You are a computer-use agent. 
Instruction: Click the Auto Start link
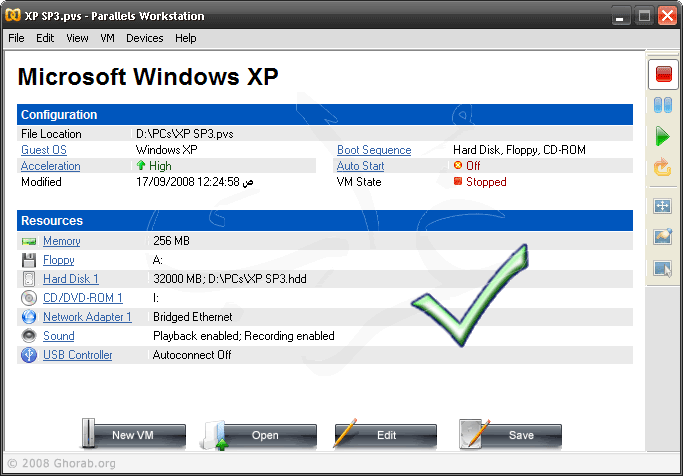[361, 166]
